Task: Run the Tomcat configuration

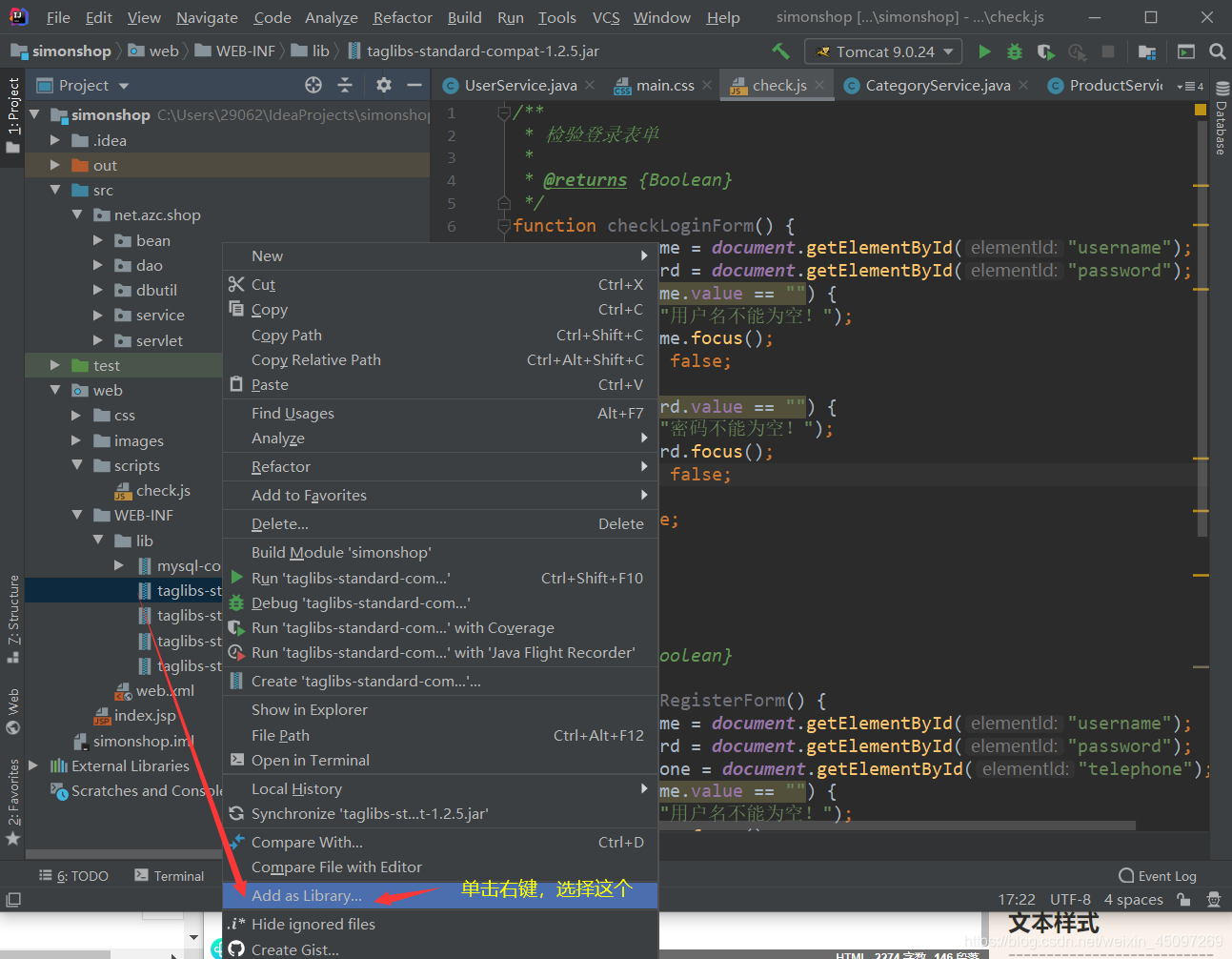Action: pos(985,51)
